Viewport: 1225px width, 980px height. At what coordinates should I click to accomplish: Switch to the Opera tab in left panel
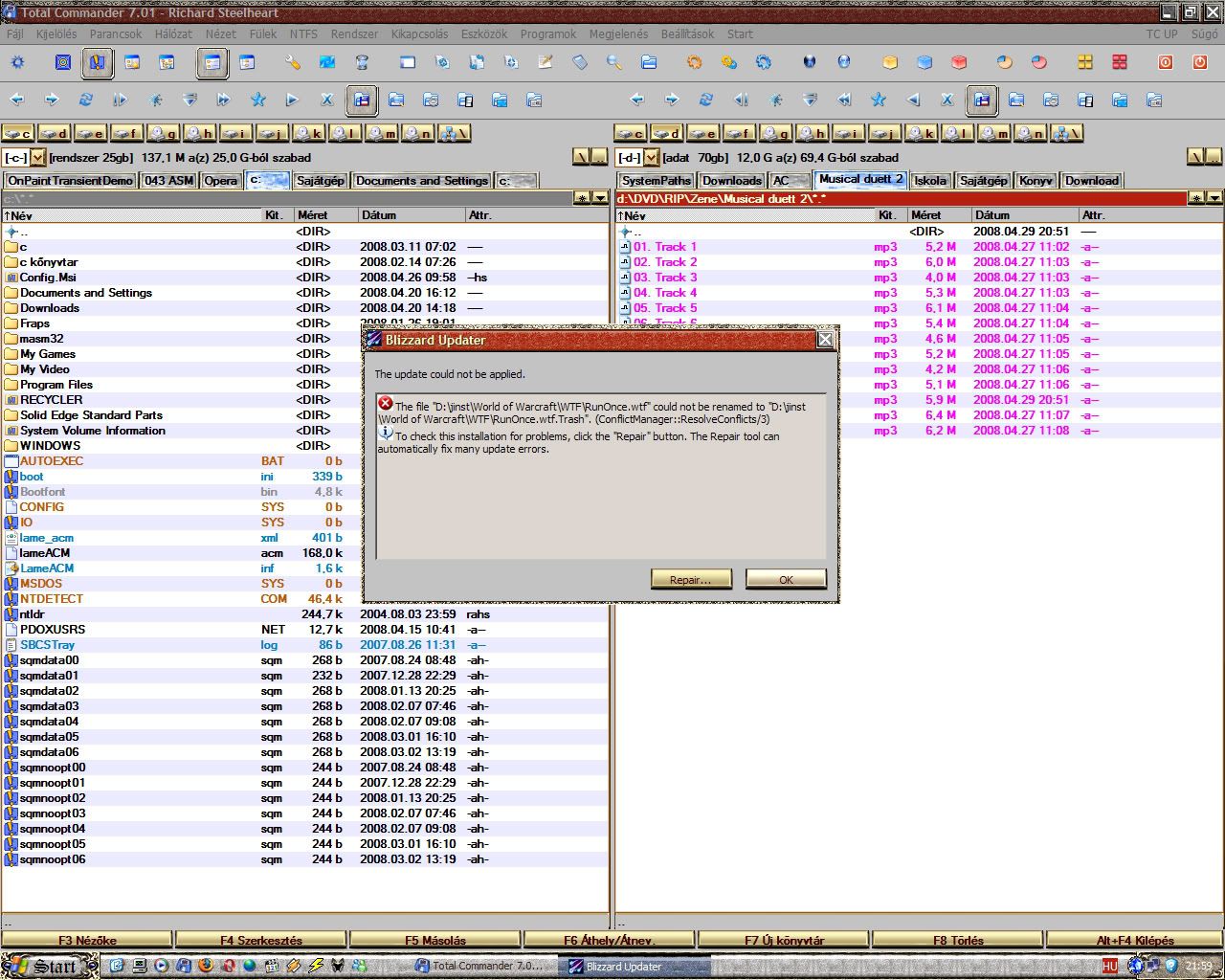[220, 180]
